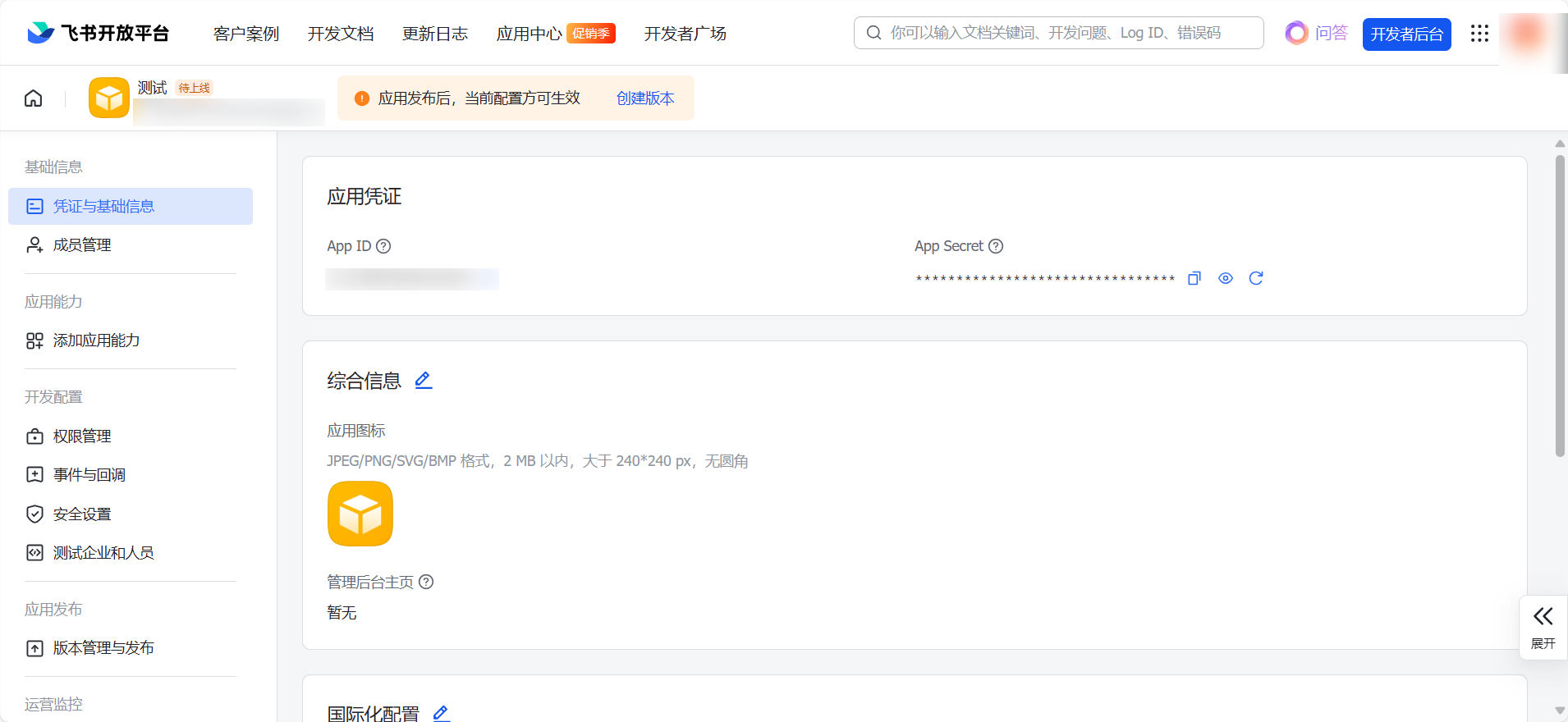
Task: Open 测试企业和人员 in the sidebar
Action: 131,553
